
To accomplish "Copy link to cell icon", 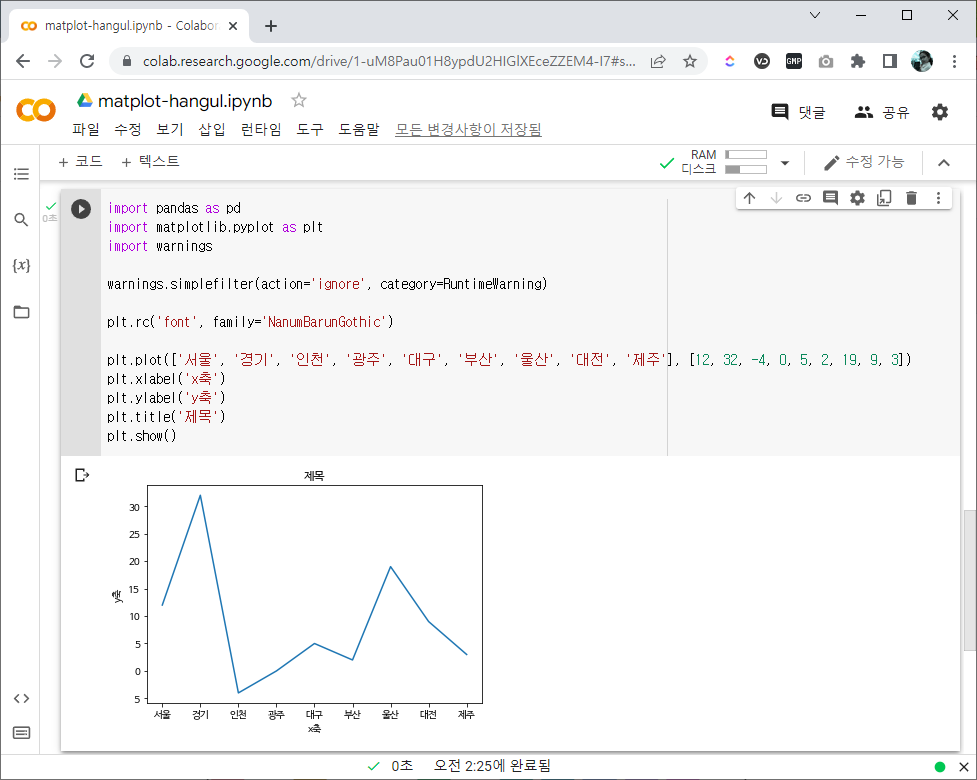I will tap(803, 198).
